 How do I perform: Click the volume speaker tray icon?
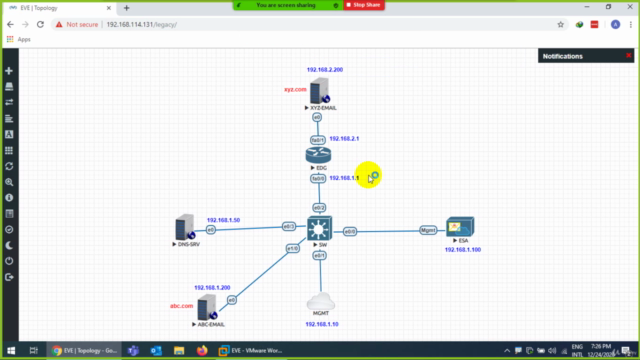click(x=552, y=351)
